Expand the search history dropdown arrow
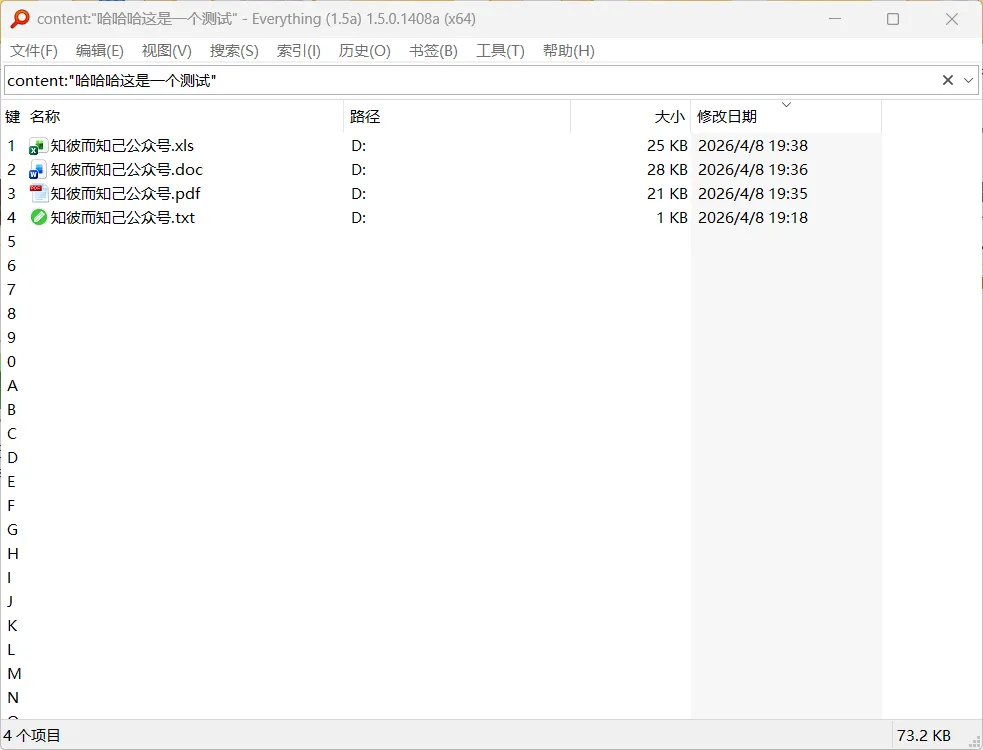 point(968,80)
